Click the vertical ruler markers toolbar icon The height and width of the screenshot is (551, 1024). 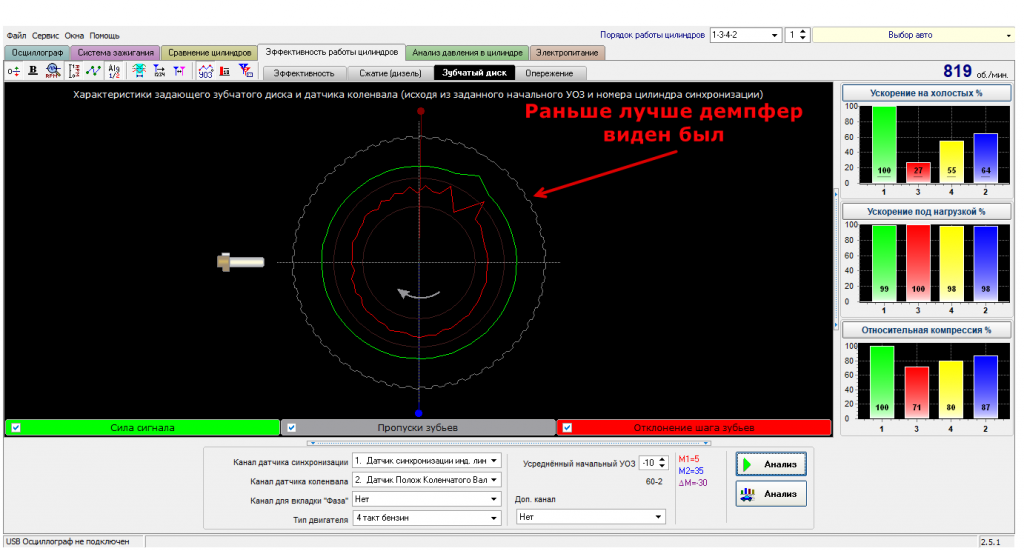pyautogui.click(x=74, y=71)
